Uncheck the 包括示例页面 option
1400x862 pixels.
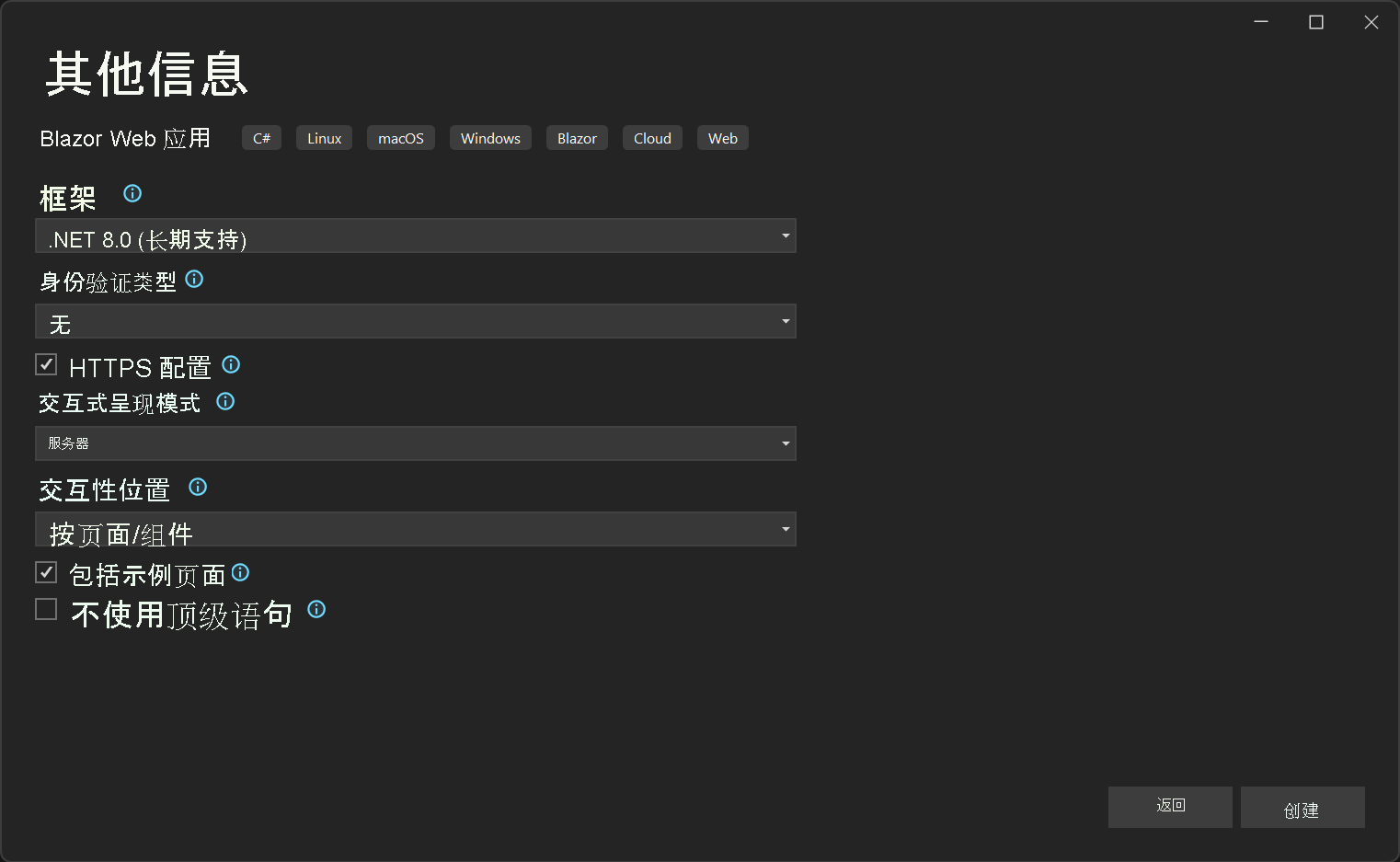click(x=45, y=571)
